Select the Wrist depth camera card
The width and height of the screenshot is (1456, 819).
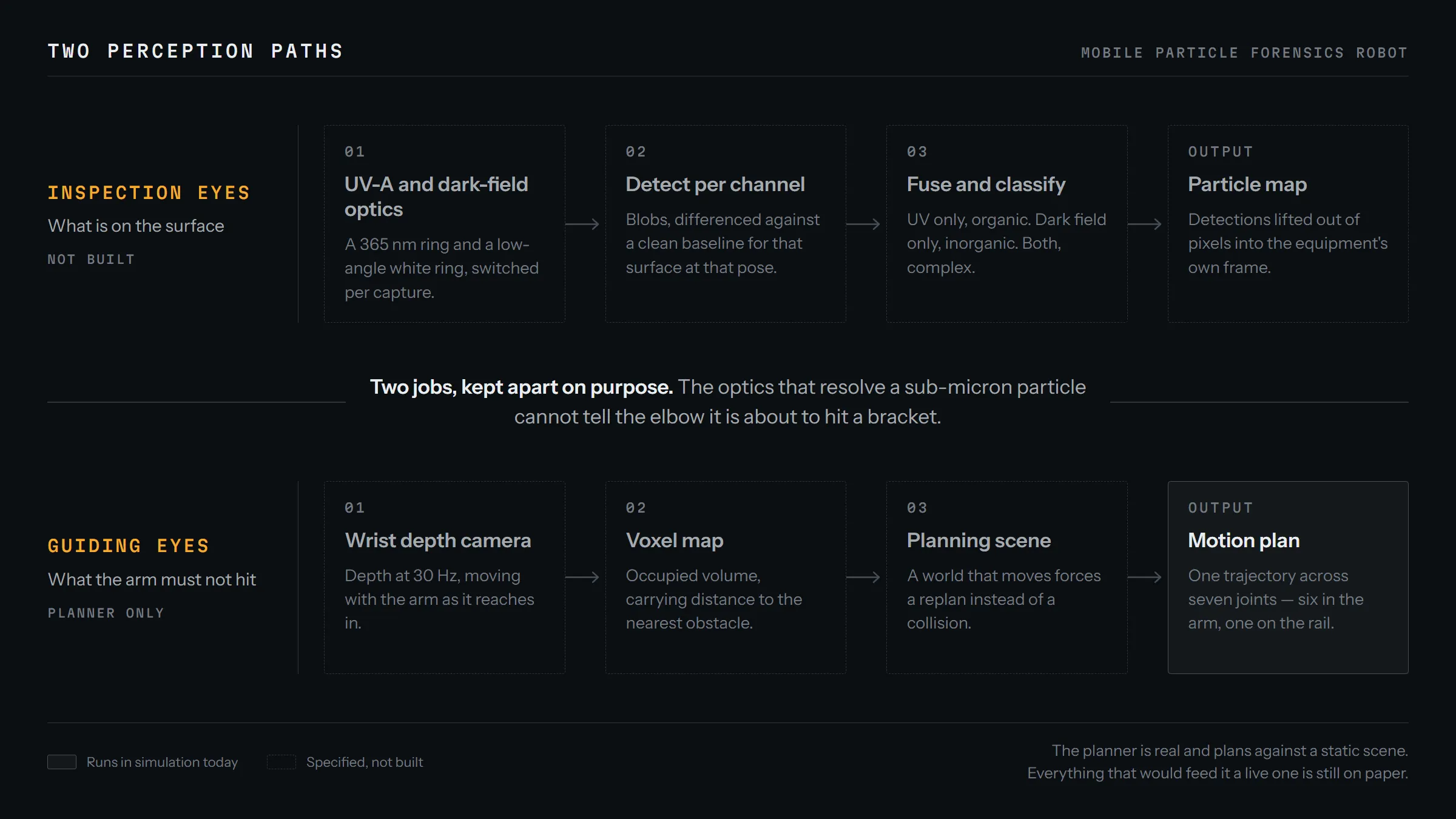click(445, 578)
